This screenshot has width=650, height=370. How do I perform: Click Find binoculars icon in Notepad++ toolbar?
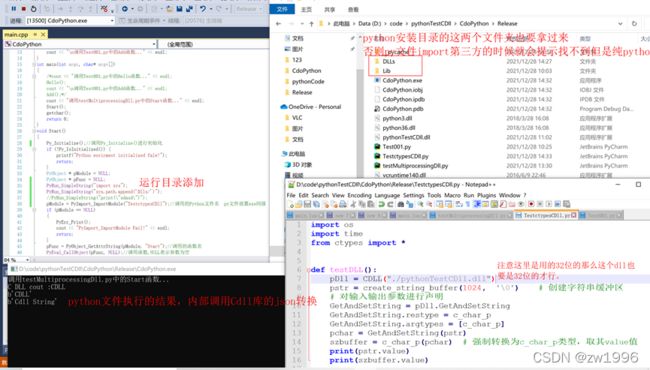(401, 204)
